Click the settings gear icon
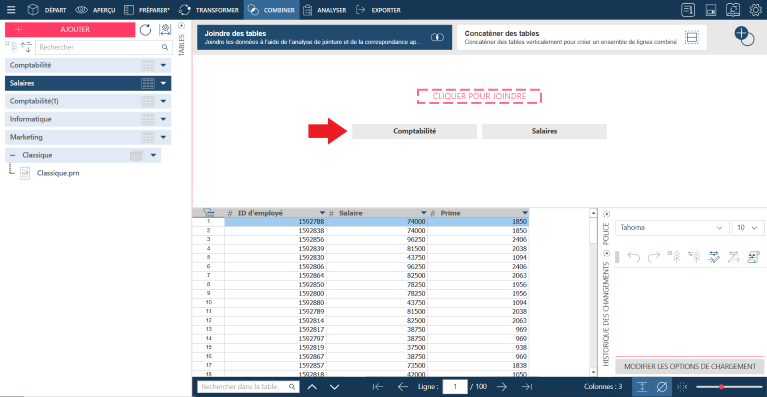The width and height of the screenshot is (767, 397). [756, 10]
